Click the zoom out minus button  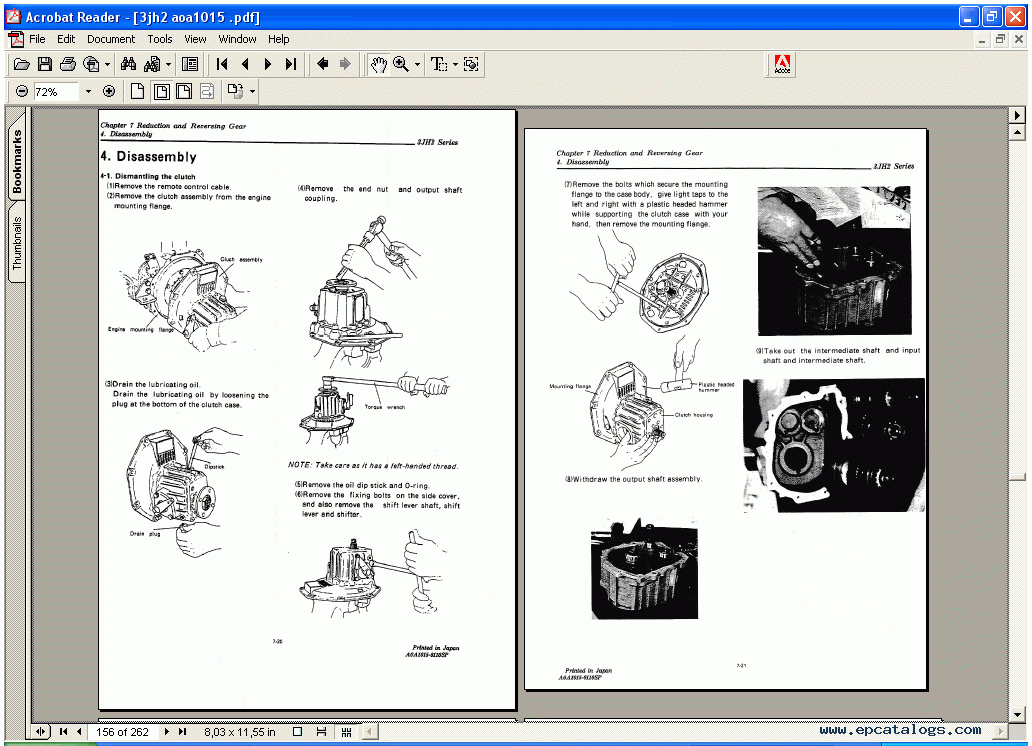pos(22,92)
